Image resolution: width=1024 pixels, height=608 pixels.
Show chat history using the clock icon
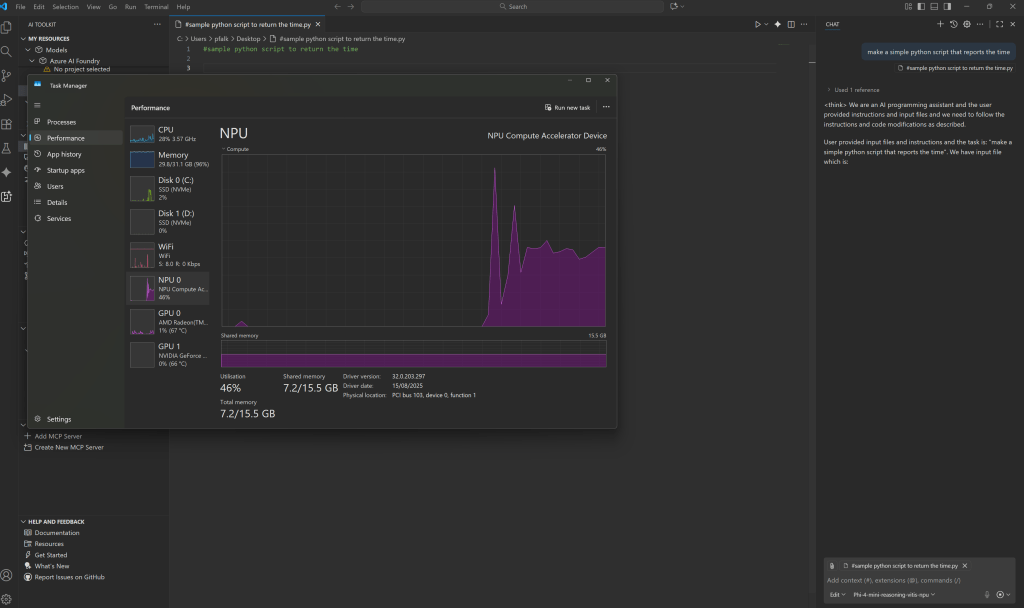[x=953, y=24]
